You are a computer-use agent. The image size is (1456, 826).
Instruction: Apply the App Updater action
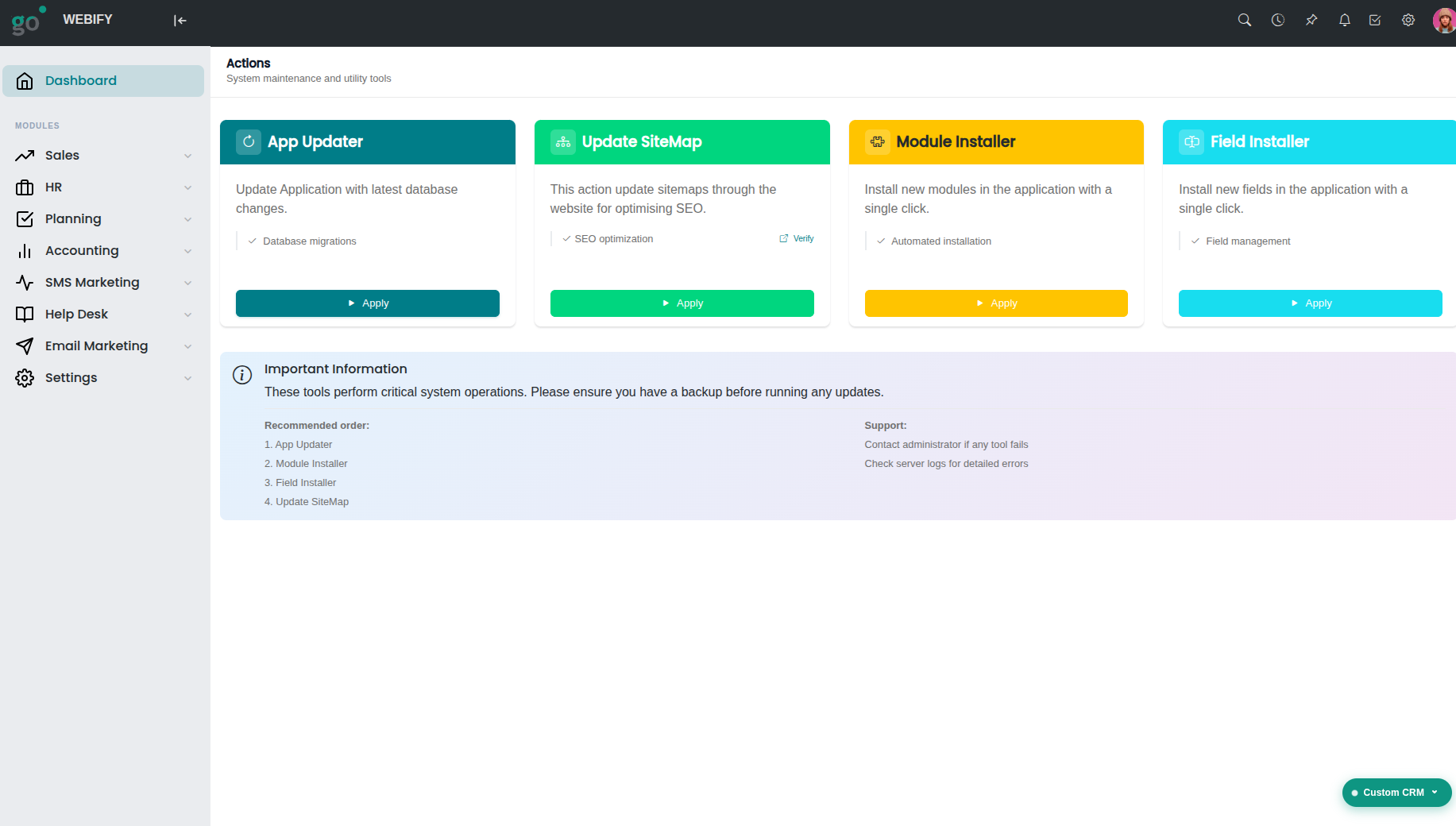(368, 303)
